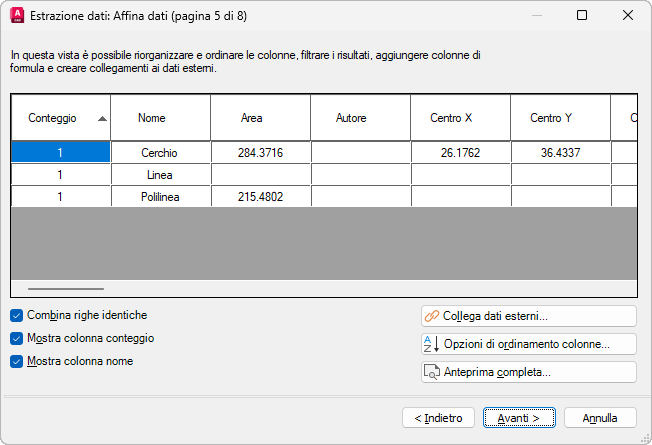Toggle Combina righe identiche checkbox
This screenshot has height=445, width=652.
(x=17, y=315)
